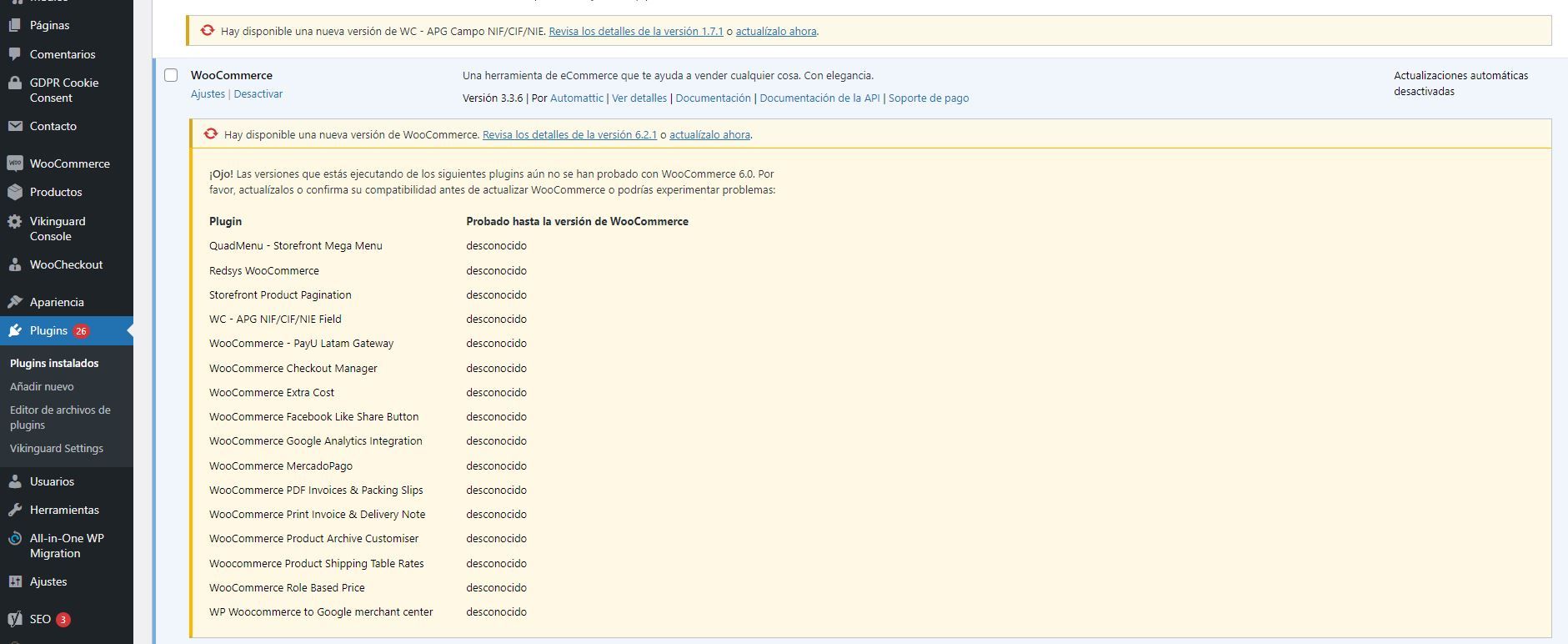Click WooCommerce Checkout Manager row
This screenshot has width=1568, height=644.
tap(293, 368)
